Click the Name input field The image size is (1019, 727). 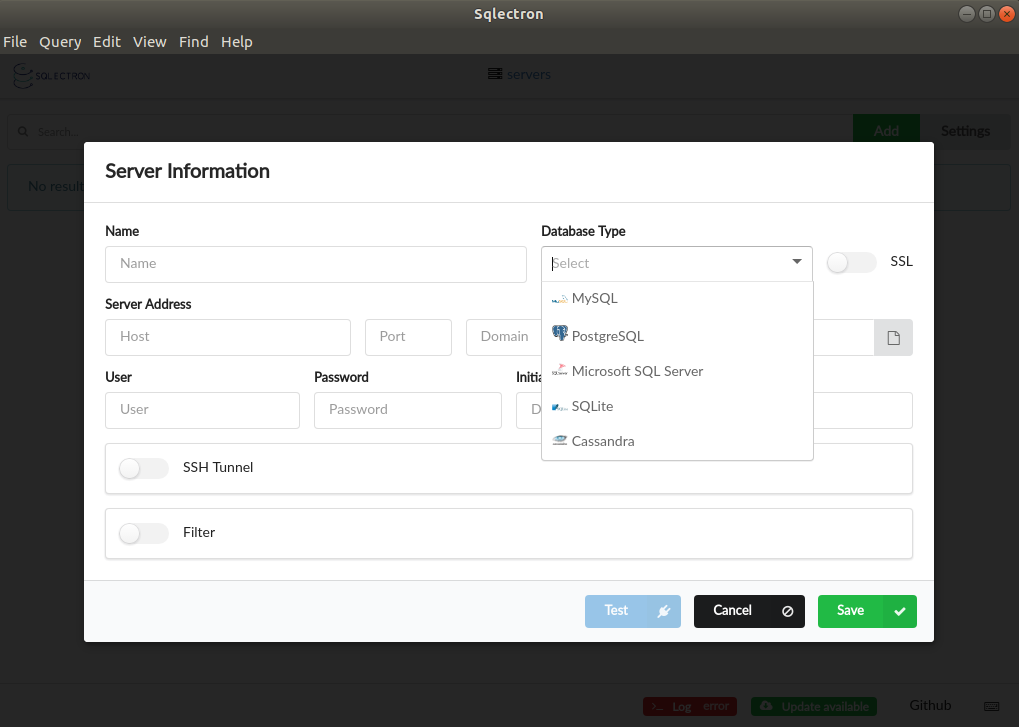[x=316, y=264]
